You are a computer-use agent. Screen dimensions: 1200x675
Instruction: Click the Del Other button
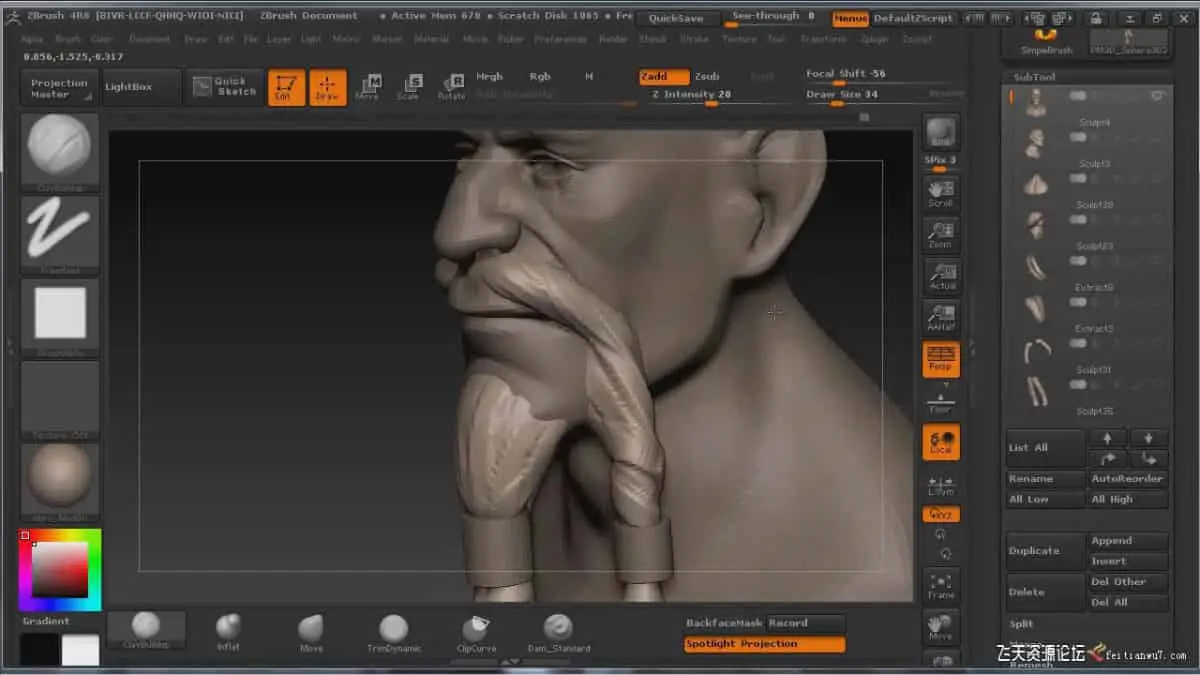pos(1129,582)
